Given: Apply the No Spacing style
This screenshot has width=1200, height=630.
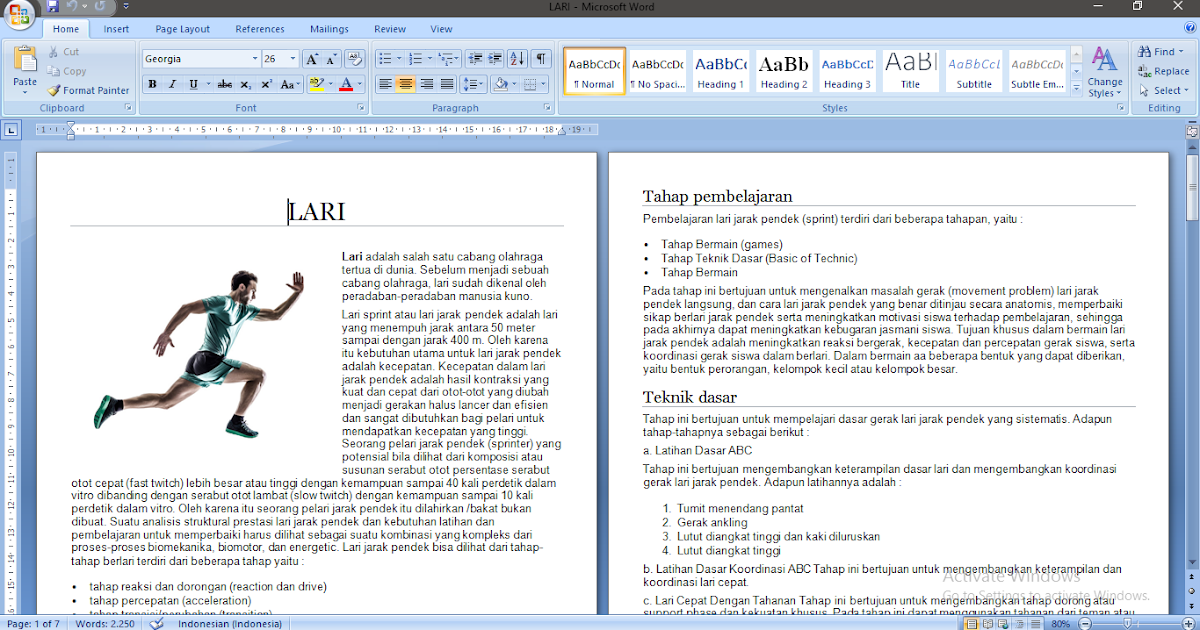Looking at the screenshot, I should [657, 70].
